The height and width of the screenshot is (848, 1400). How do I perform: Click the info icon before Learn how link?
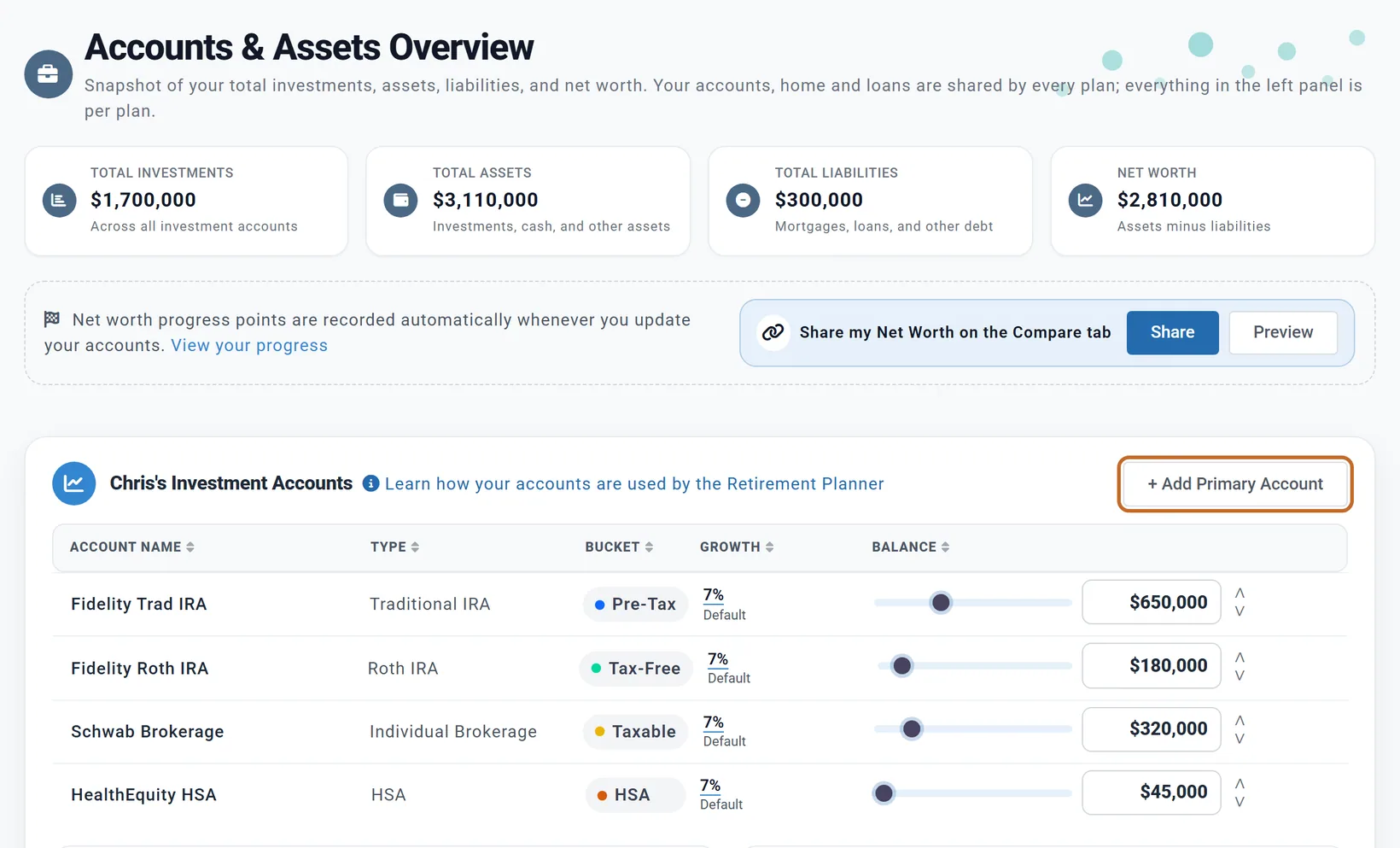370,483
